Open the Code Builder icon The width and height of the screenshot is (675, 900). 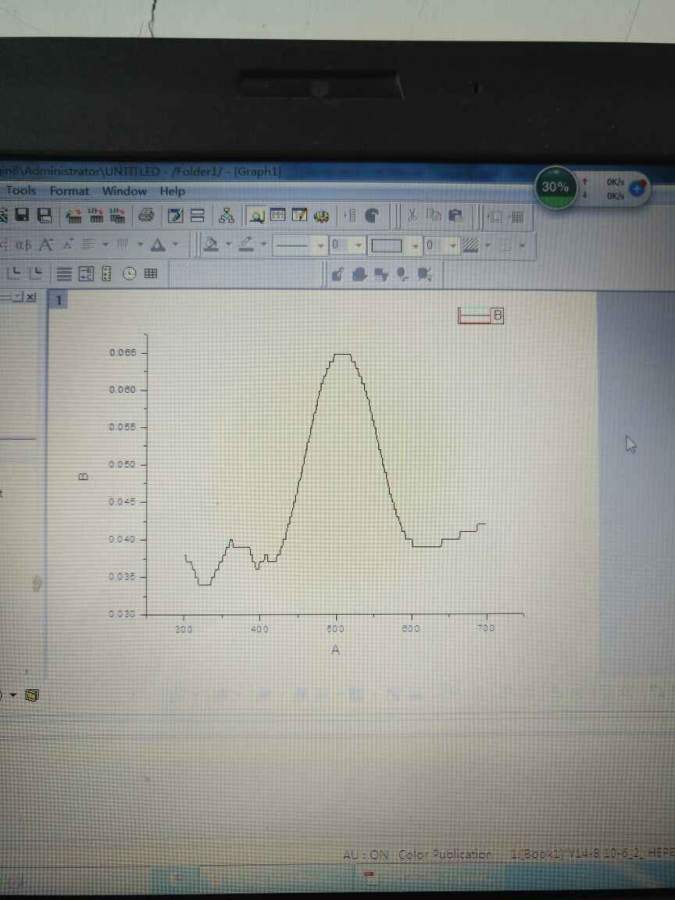click(299, 215)
